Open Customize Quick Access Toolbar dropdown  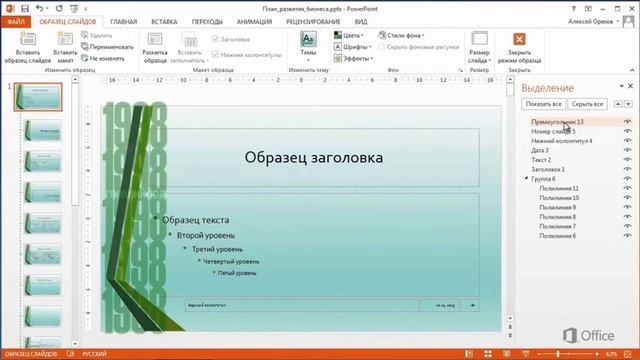tap(86, 9)
